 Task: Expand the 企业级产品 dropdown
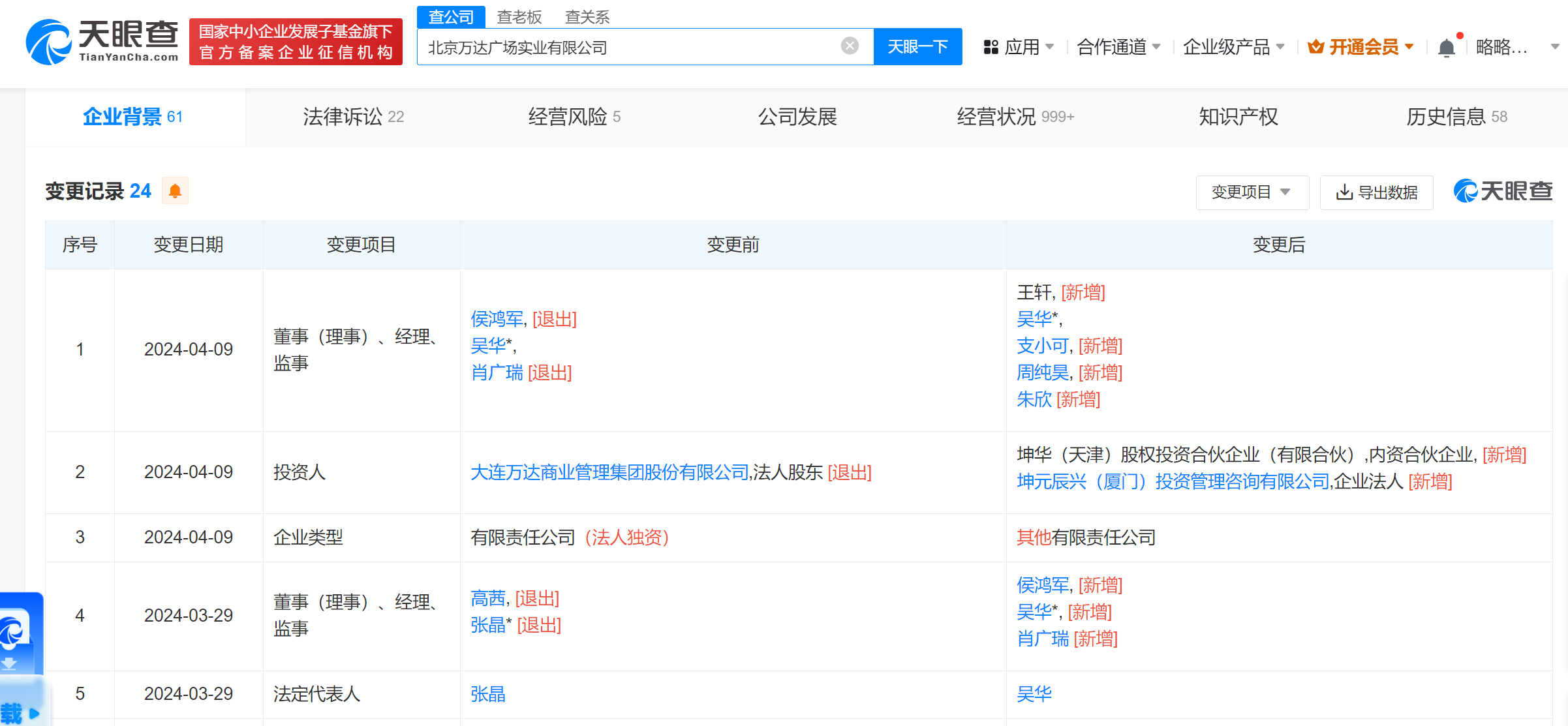[1233, 47]
